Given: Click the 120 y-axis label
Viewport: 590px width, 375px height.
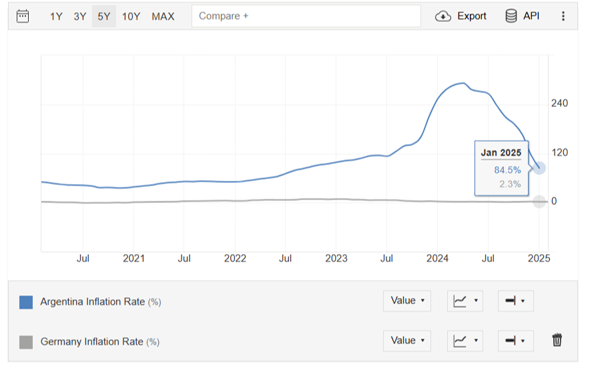Looking at the screenshot, I should tap(560, 152).
